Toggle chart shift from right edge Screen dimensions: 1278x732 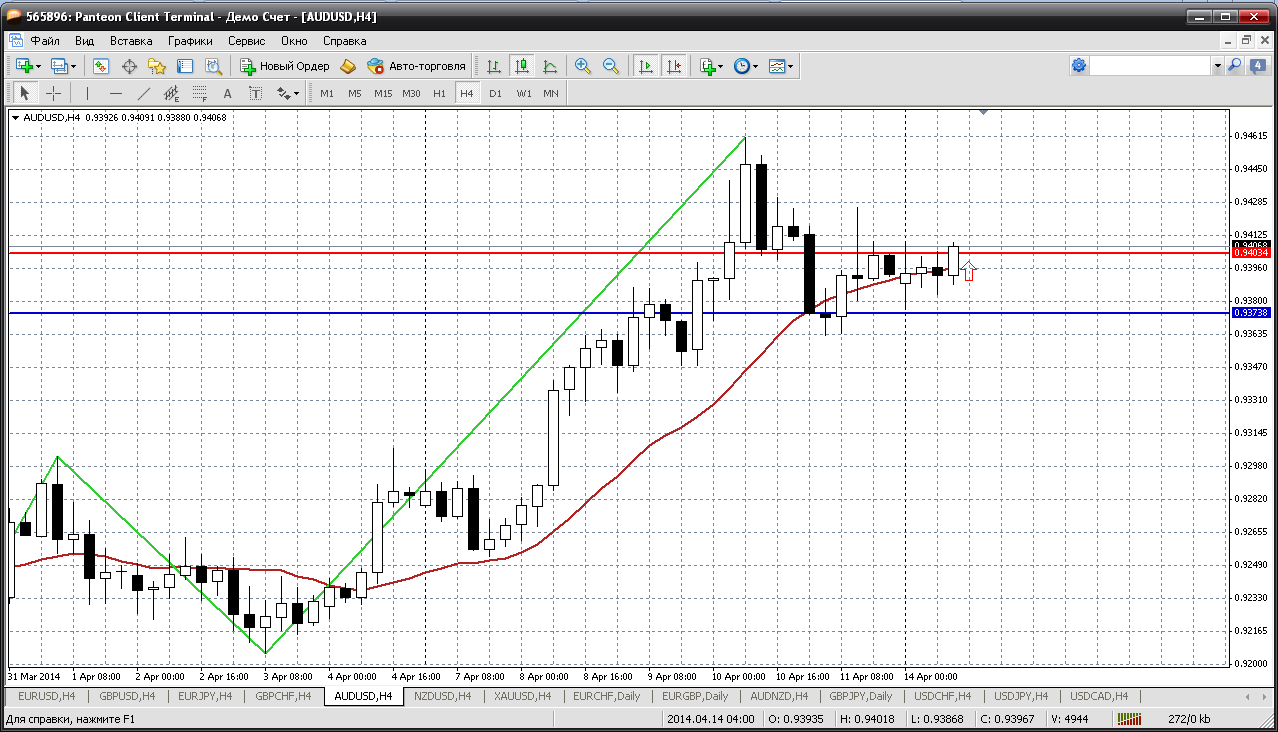pos(674,66)
